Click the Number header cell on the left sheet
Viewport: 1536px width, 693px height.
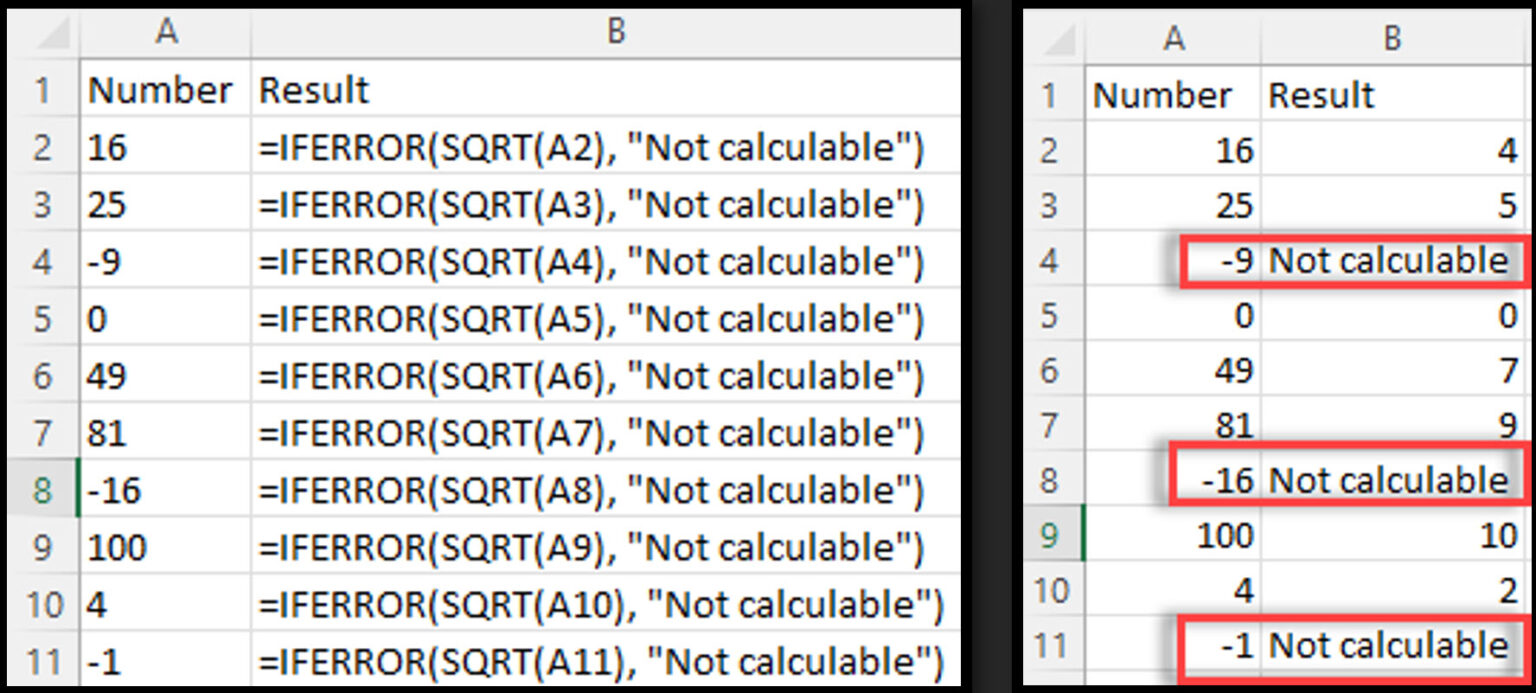pos(165,90)
